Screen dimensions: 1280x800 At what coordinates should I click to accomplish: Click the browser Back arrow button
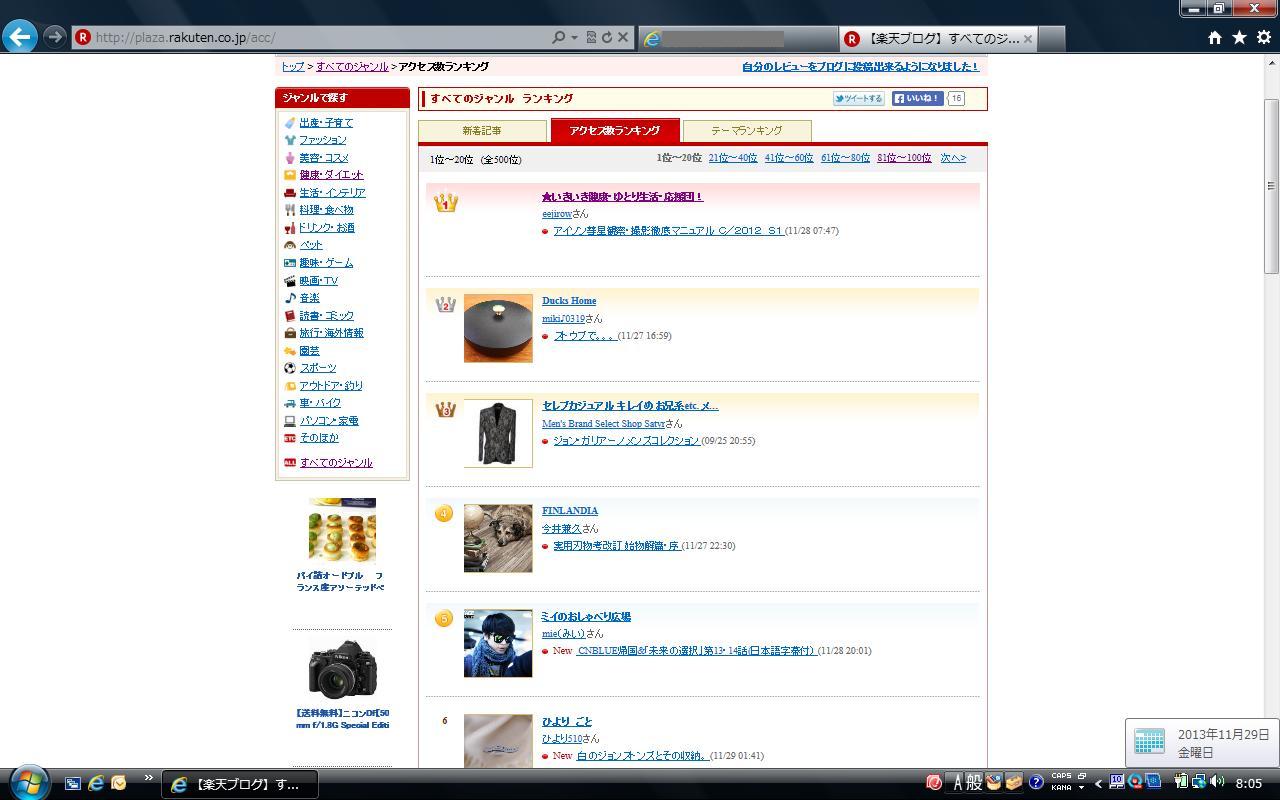point(20,37)
